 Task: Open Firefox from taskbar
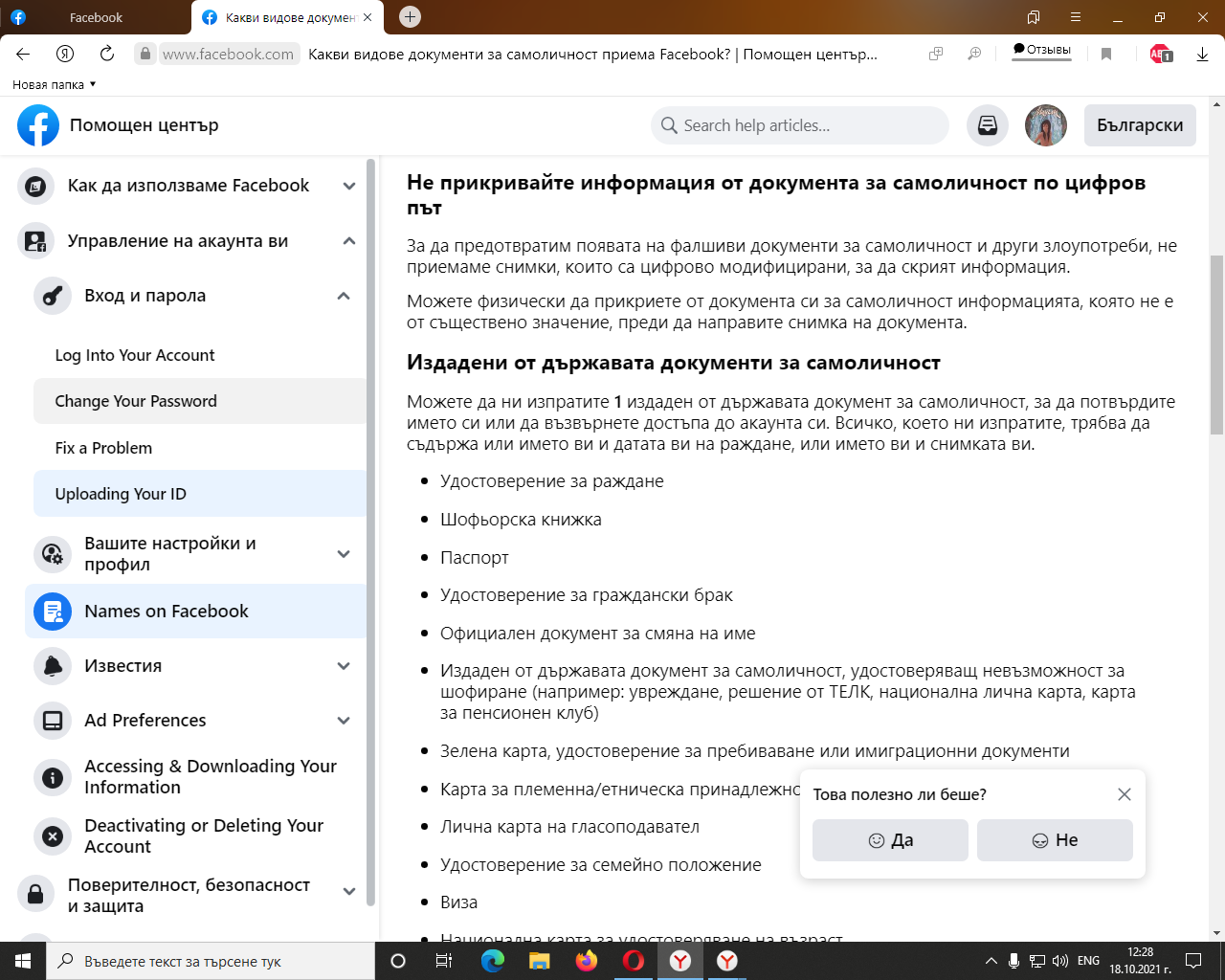click(587, 961)
